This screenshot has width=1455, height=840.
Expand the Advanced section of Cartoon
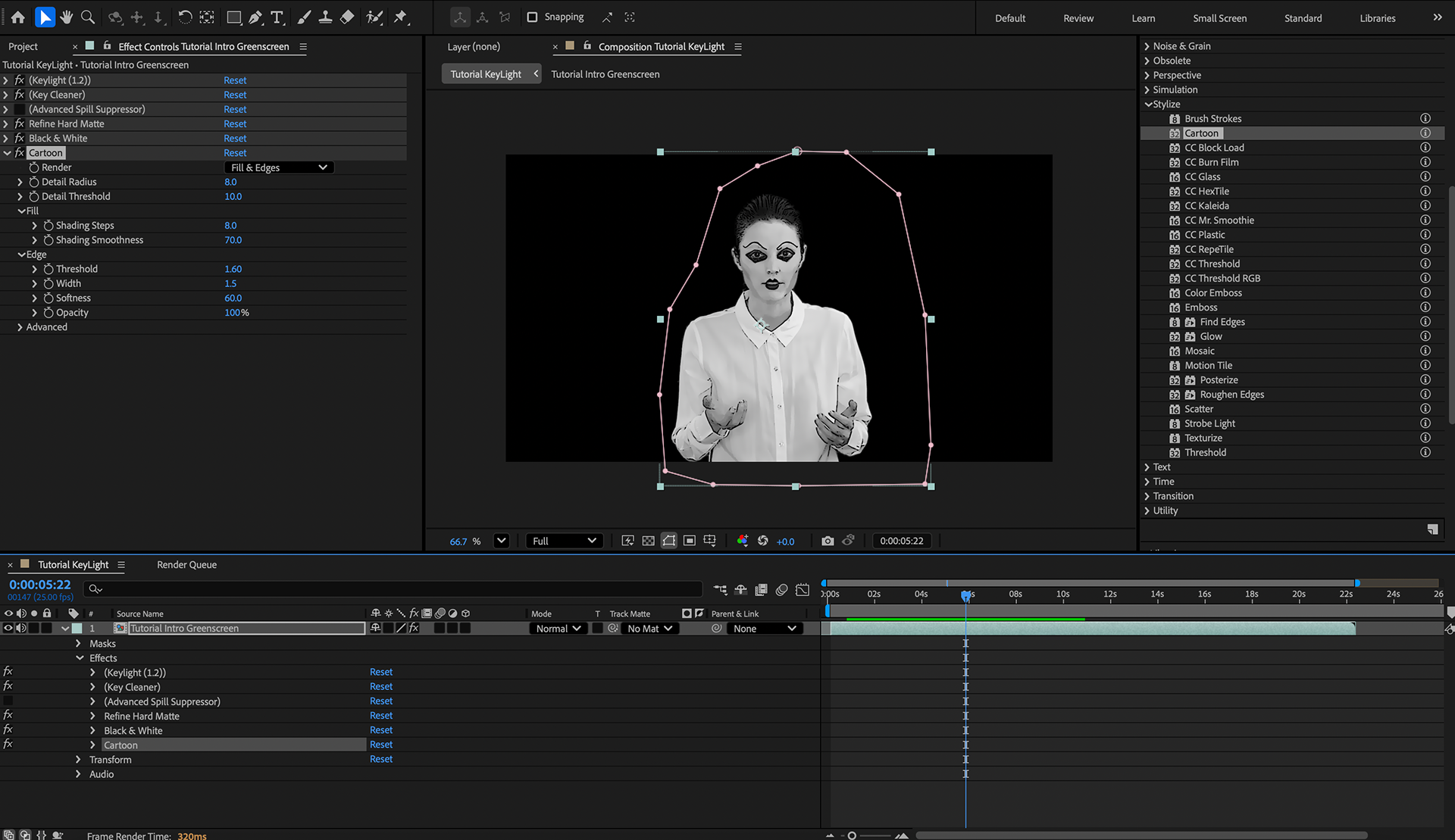tap(20, 327)
